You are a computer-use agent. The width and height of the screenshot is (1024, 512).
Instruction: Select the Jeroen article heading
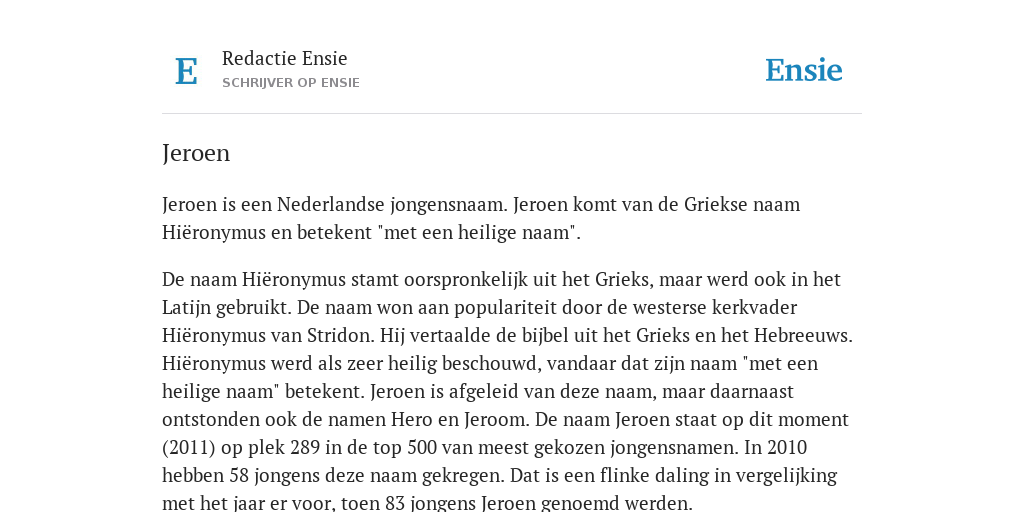pos(196,153)
